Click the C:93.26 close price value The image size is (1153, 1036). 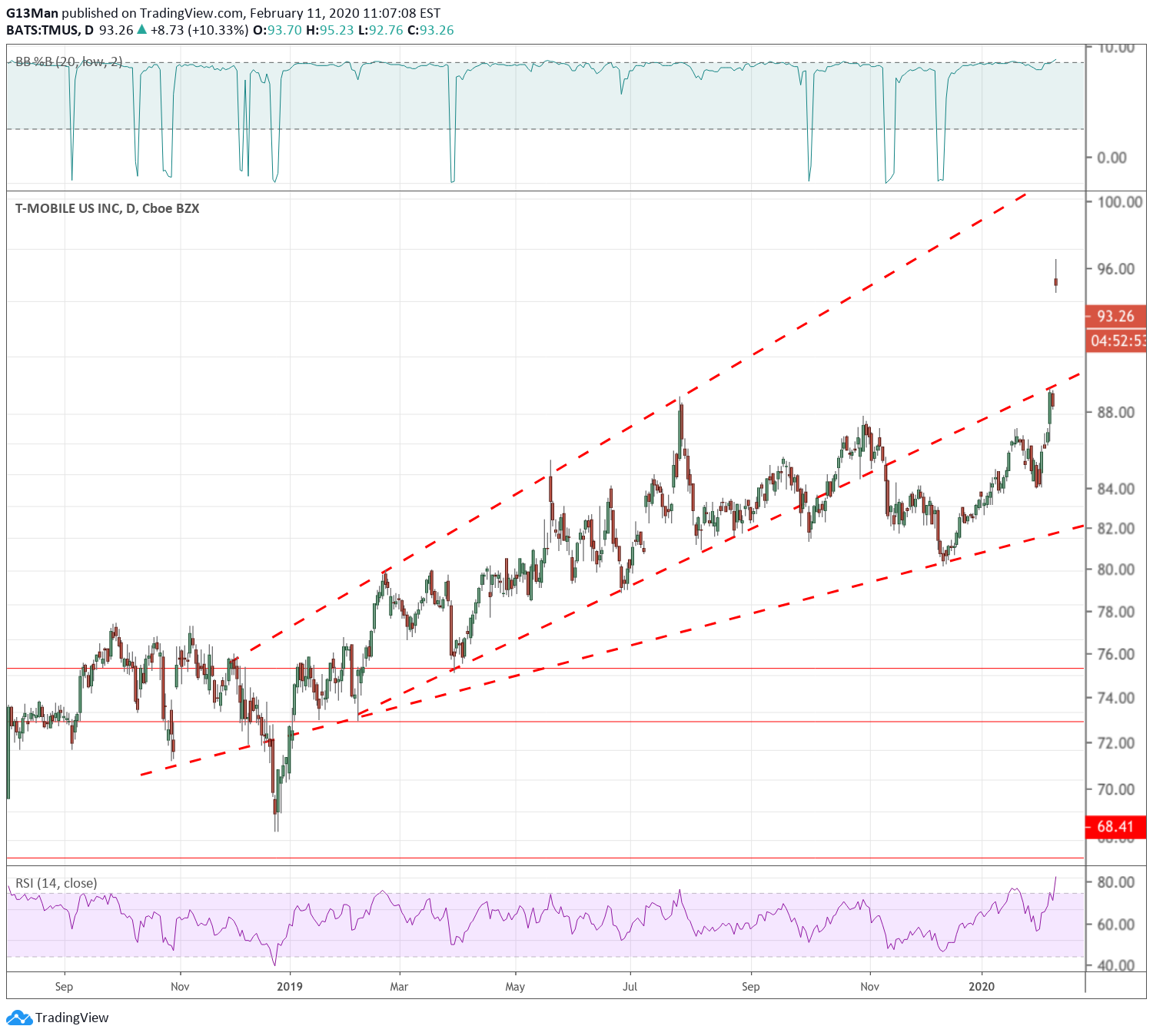[430, 30]
